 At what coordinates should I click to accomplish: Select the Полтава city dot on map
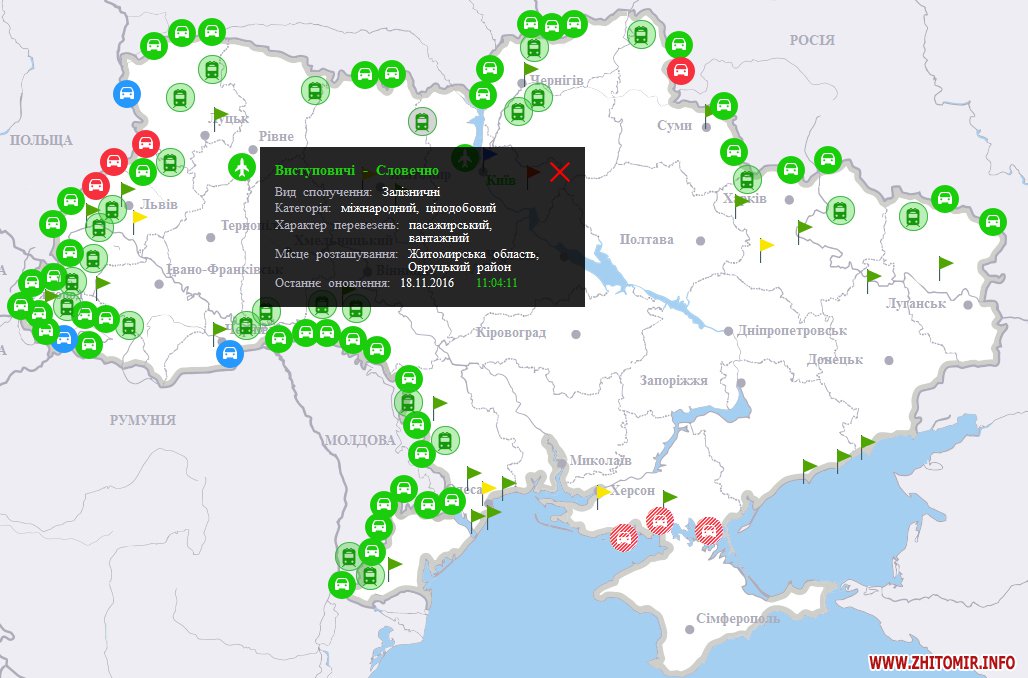point(701,241)
